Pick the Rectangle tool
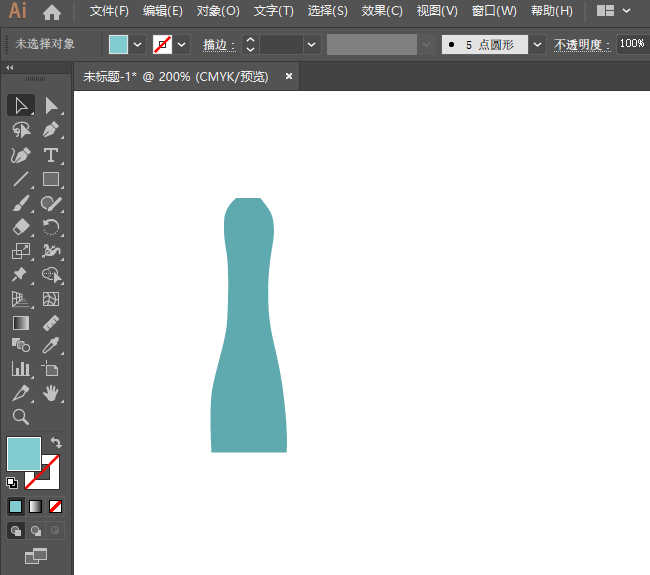 coord(51,180)
